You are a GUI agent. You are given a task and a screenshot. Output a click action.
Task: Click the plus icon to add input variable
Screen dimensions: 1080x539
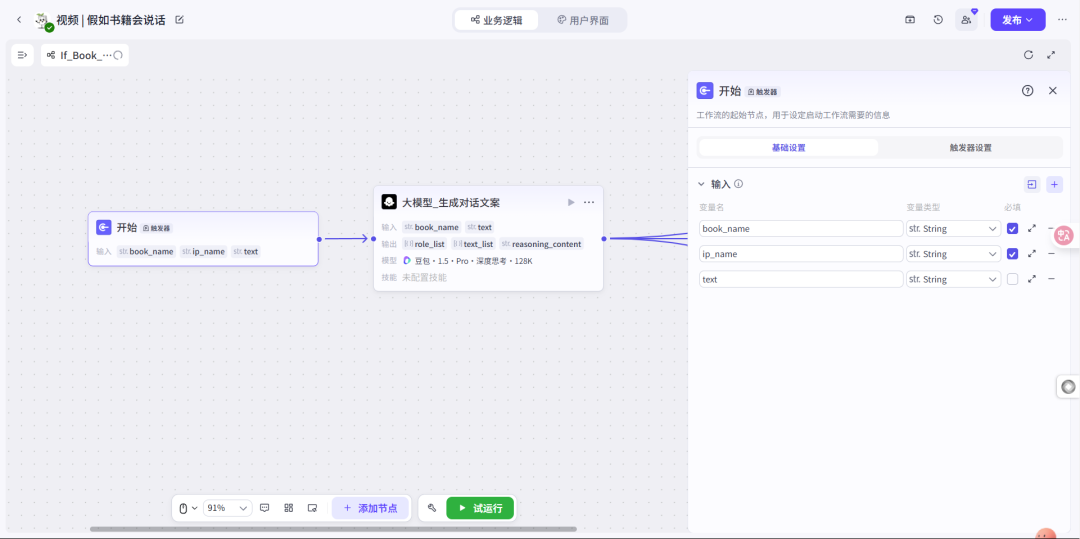(x=1054, y=184)
